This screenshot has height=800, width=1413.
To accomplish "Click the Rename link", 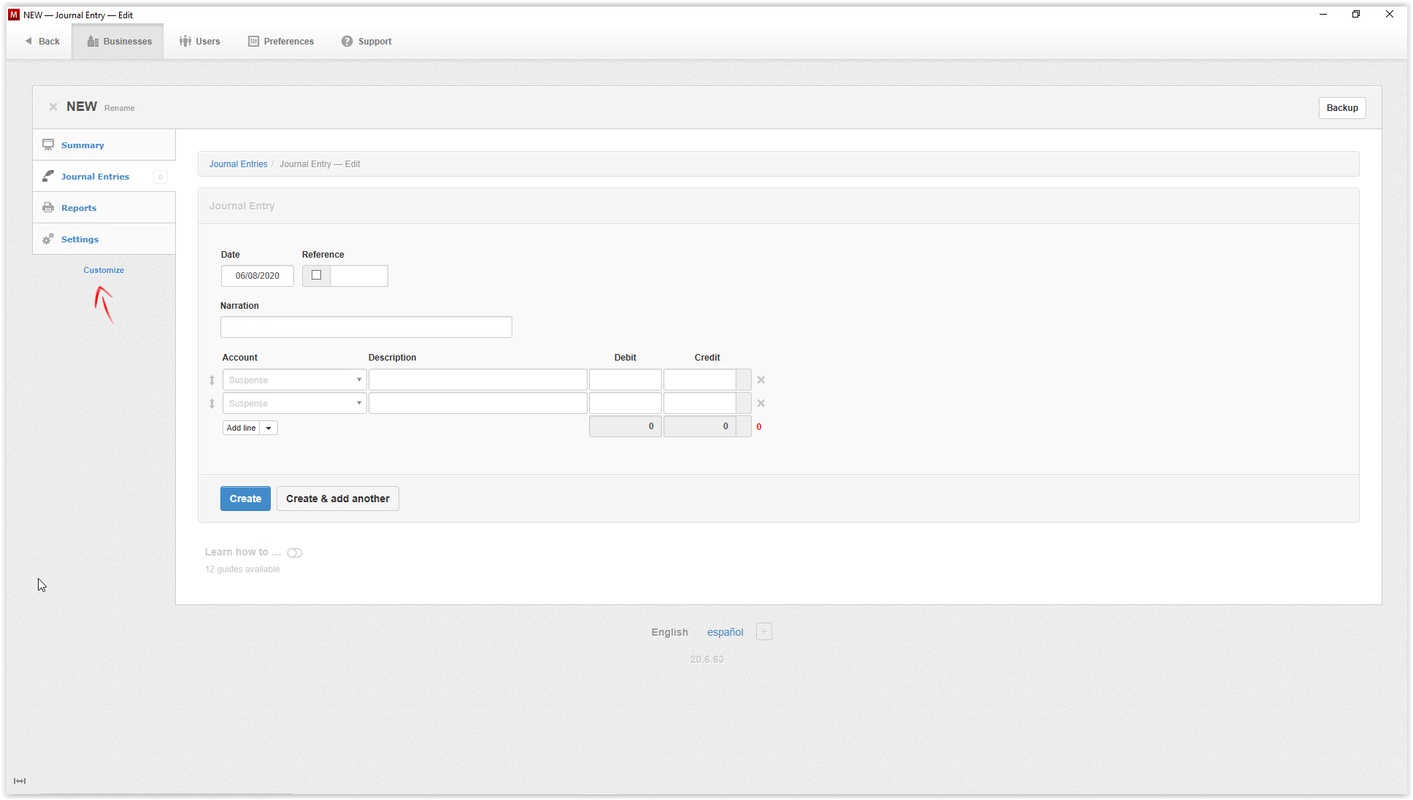I will (x=119, y=108).
